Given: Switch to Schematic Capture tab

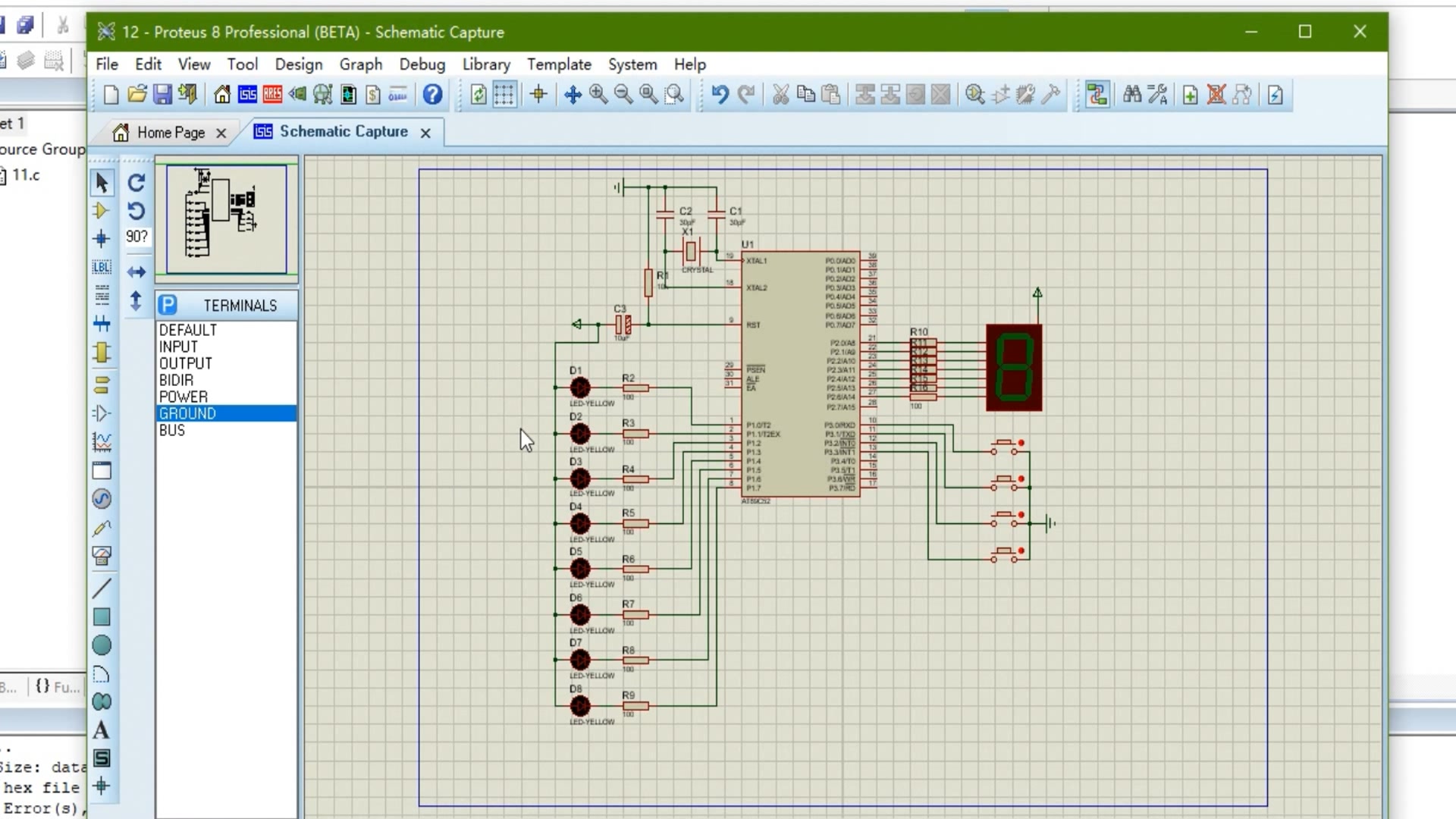Looking at the screenshot, I should point(343,131).
